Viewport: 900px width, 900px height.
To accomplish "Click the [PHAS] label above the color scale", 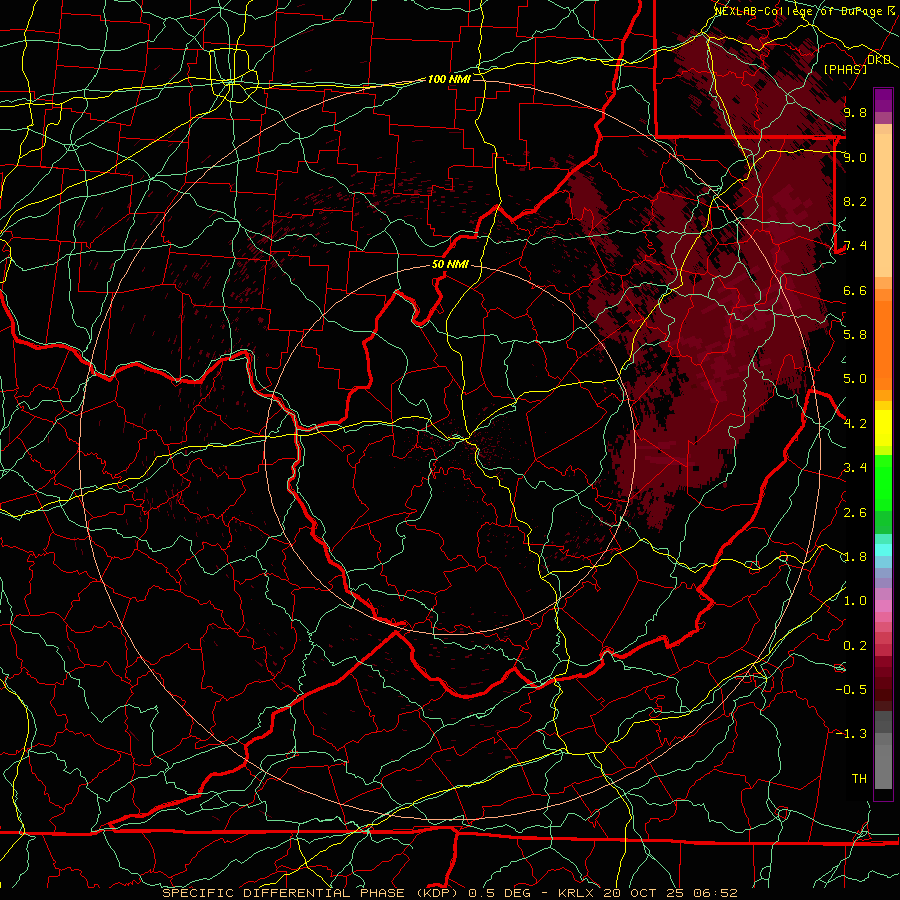I will 845,70.
